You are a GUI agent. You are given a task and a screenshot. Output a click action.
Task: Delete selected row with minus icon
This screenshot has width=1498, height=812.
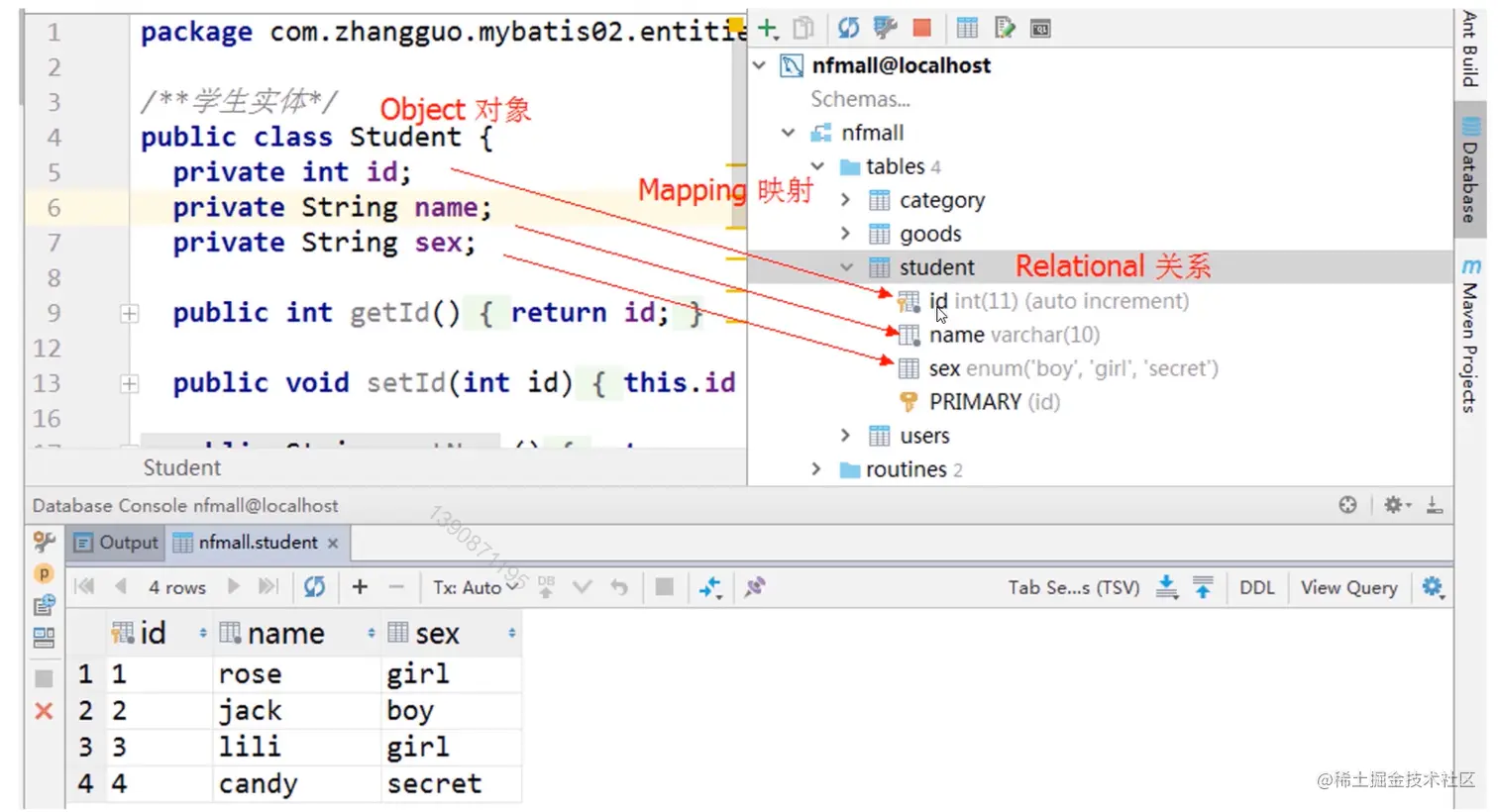[396, 586]
